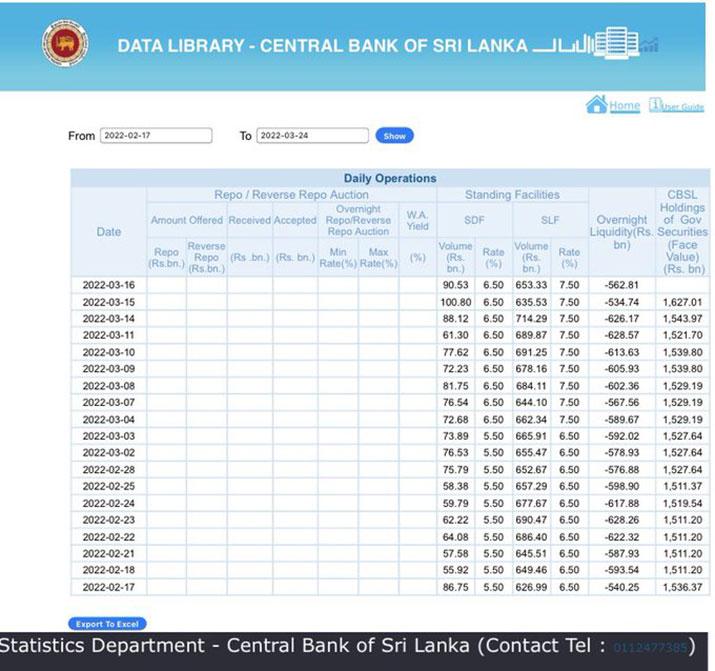Screen dimensions: 715x671
Task: Click SDF volume value 90.53
Action: pos(456,285)
